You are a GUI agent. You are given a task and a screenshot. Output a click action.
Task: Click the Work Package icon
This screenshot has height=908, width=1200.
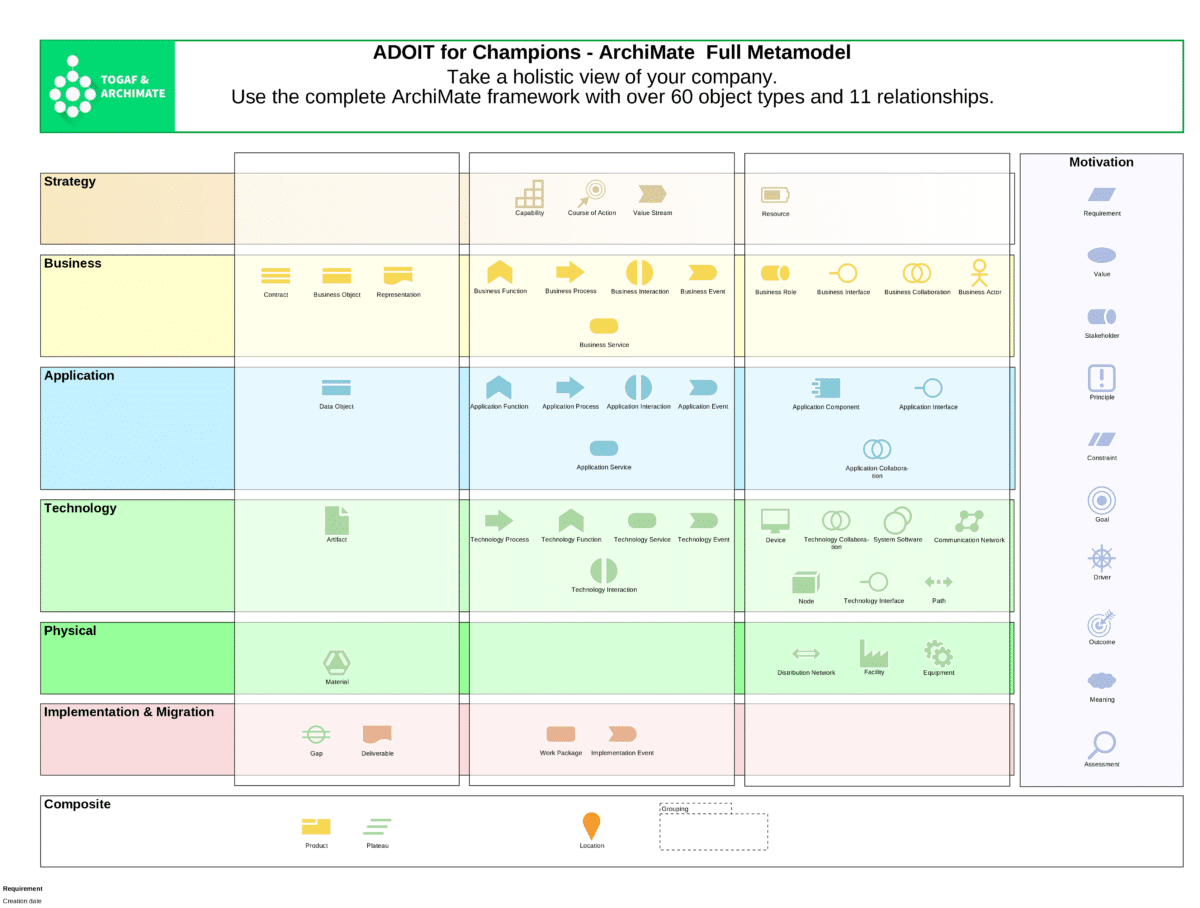561,733
